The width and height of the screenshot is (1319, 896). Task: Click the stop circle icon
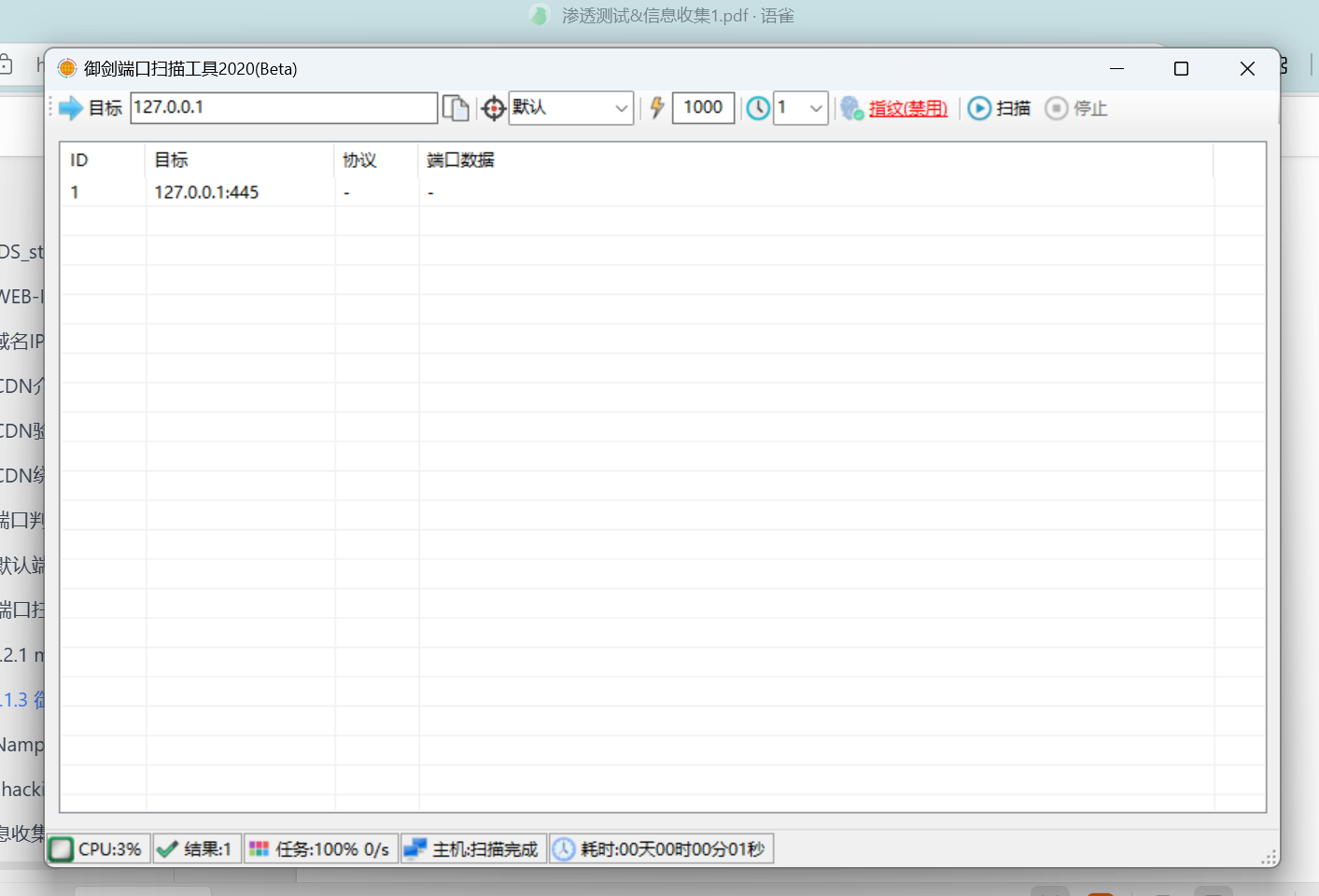[1056, 108]
